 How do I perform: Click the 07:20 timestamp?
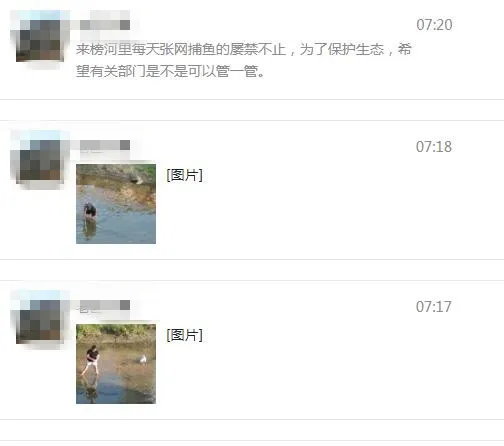click(434, 25)
